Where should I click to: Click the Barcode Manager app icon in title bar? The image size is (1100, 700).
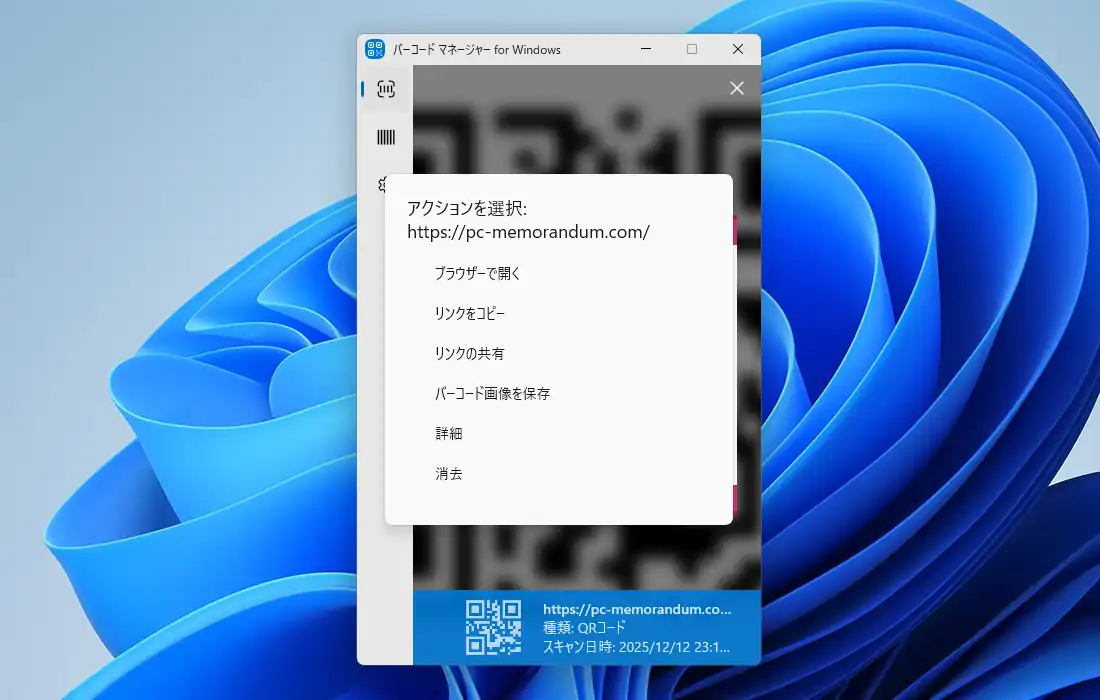[375, 49]
